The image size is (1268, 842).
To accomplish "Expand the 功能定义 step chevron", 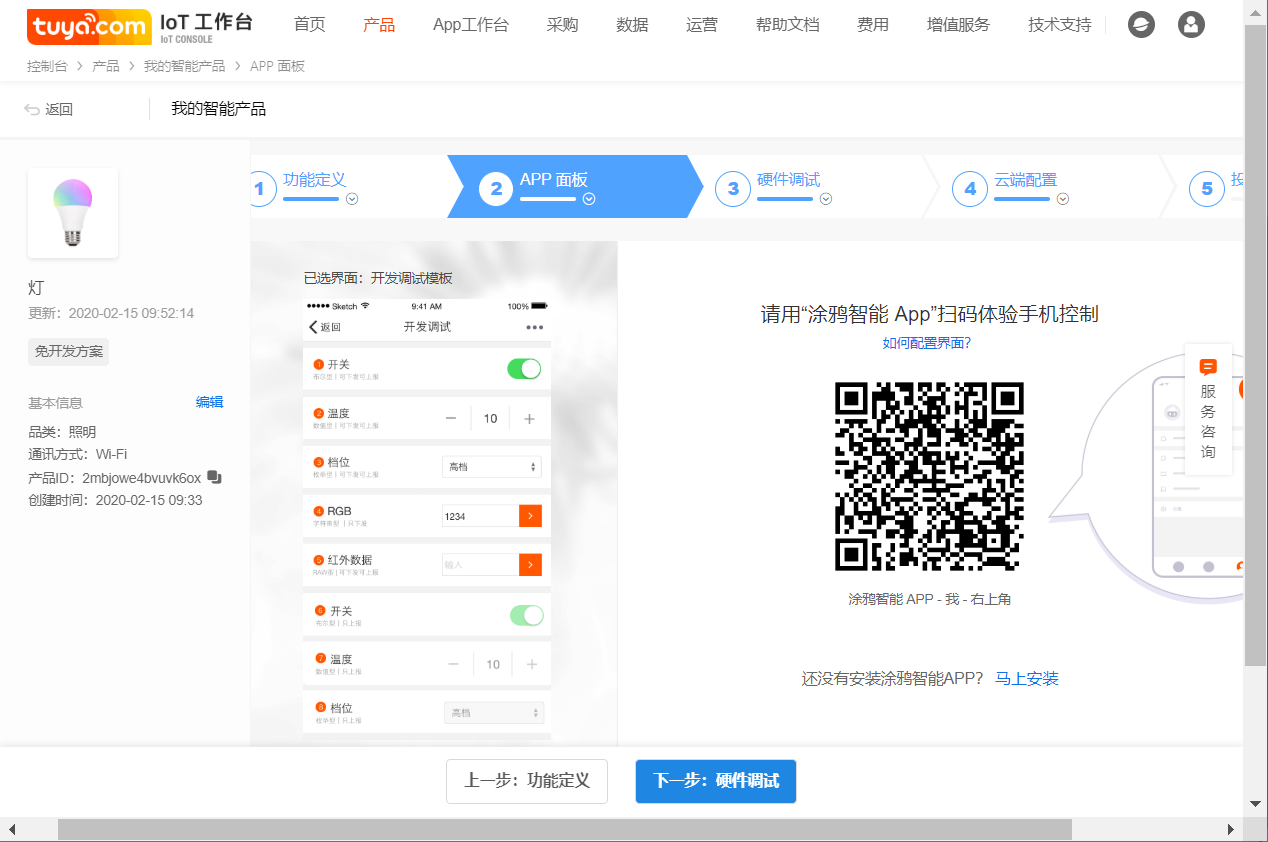I will (352, 199).
